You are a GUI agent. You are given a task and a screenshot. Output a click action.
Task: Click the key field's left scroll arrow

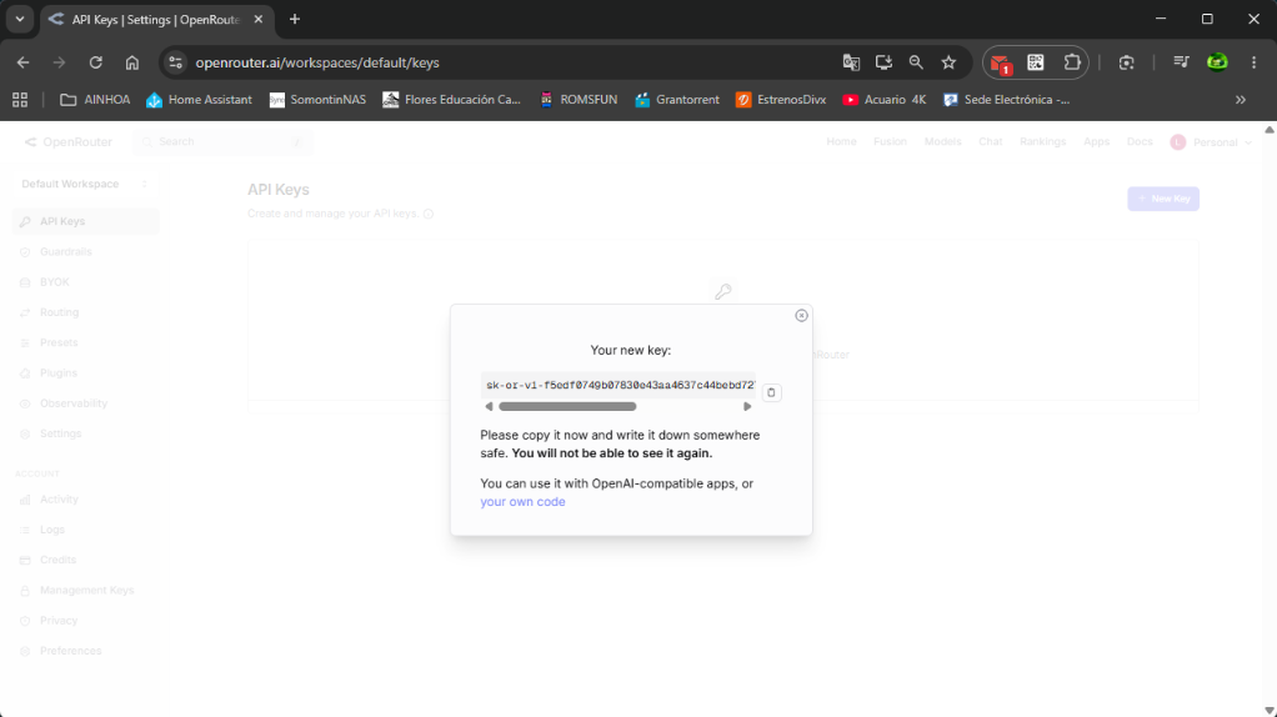[x=489, y=407]
